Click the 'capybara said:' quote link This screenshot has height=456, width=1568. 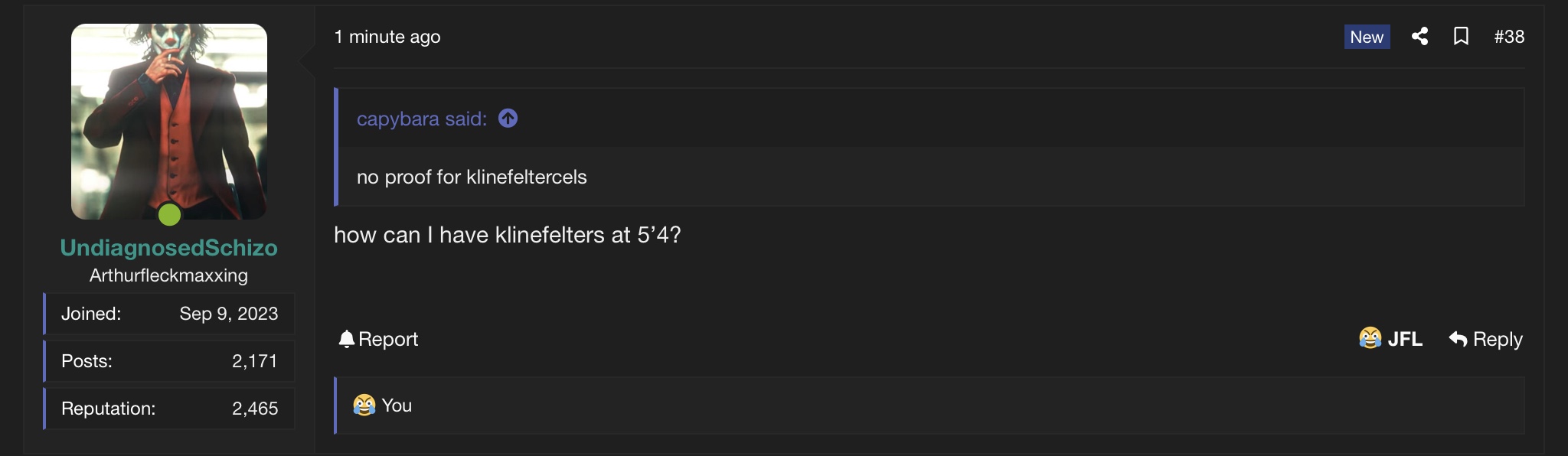422,119
